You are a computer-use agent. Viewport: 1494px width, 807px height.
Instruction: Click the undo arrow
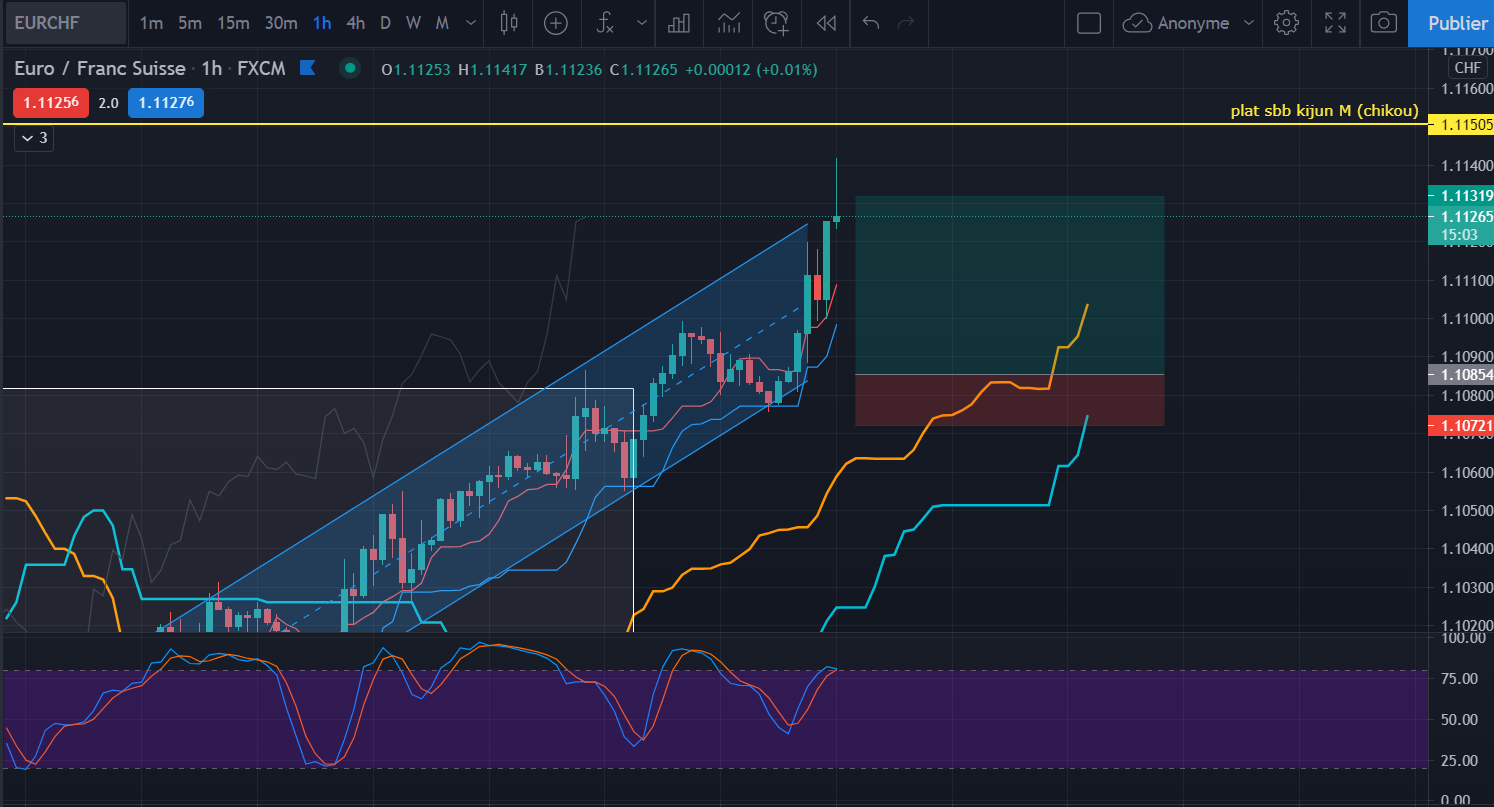870,23
